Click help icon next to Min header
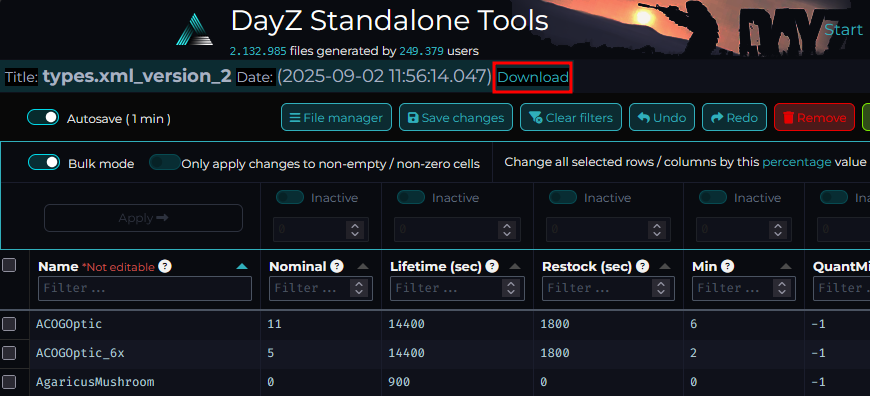Screen dimensions: 870x396 (728, 266)
